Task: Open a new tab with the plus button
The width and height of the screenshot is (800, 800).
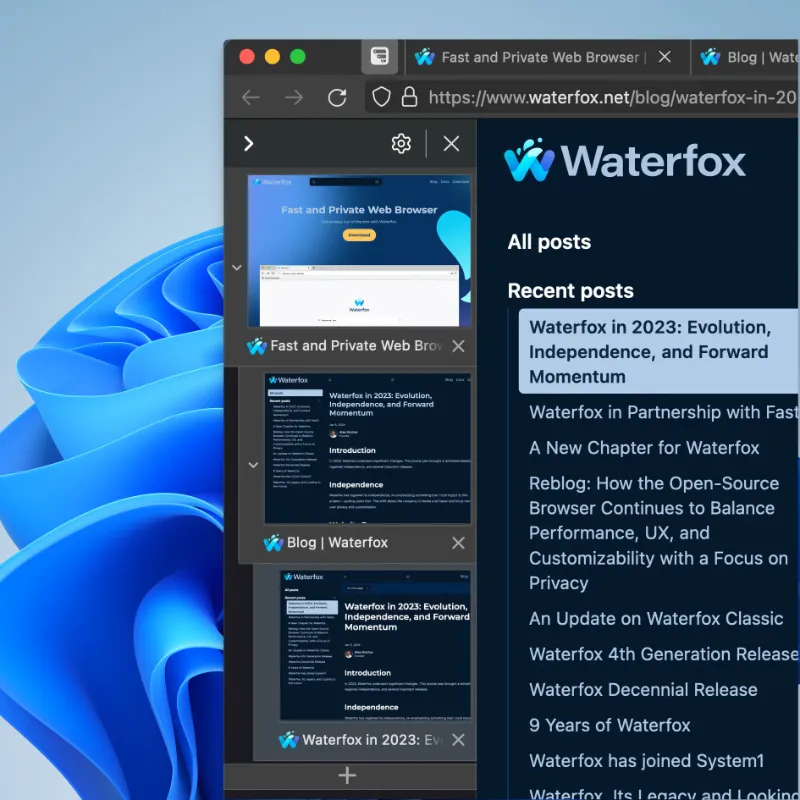Action: click(x=347, y=774)
